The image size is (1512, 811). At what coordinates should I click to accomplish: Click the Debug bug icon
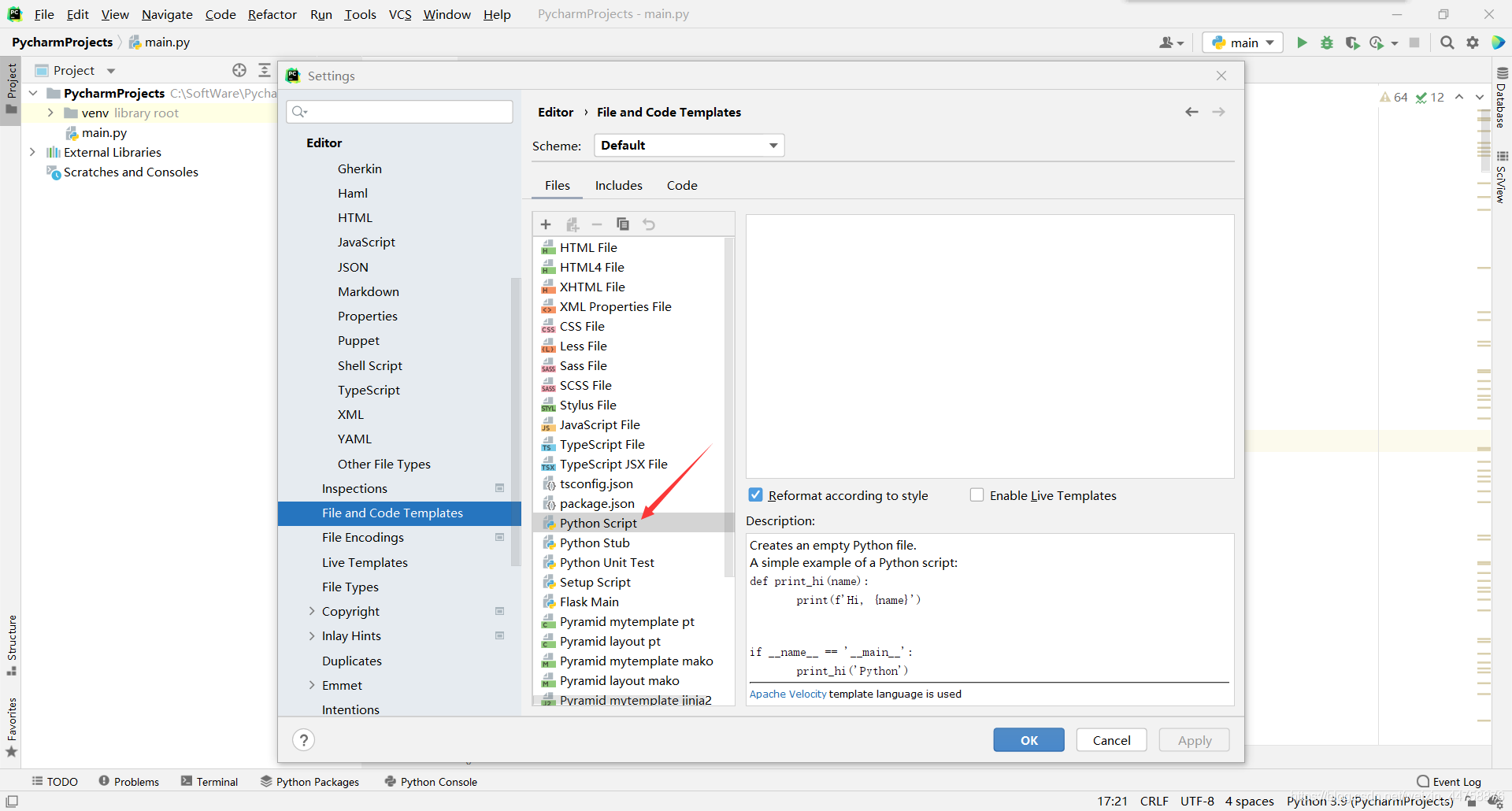1327,43
